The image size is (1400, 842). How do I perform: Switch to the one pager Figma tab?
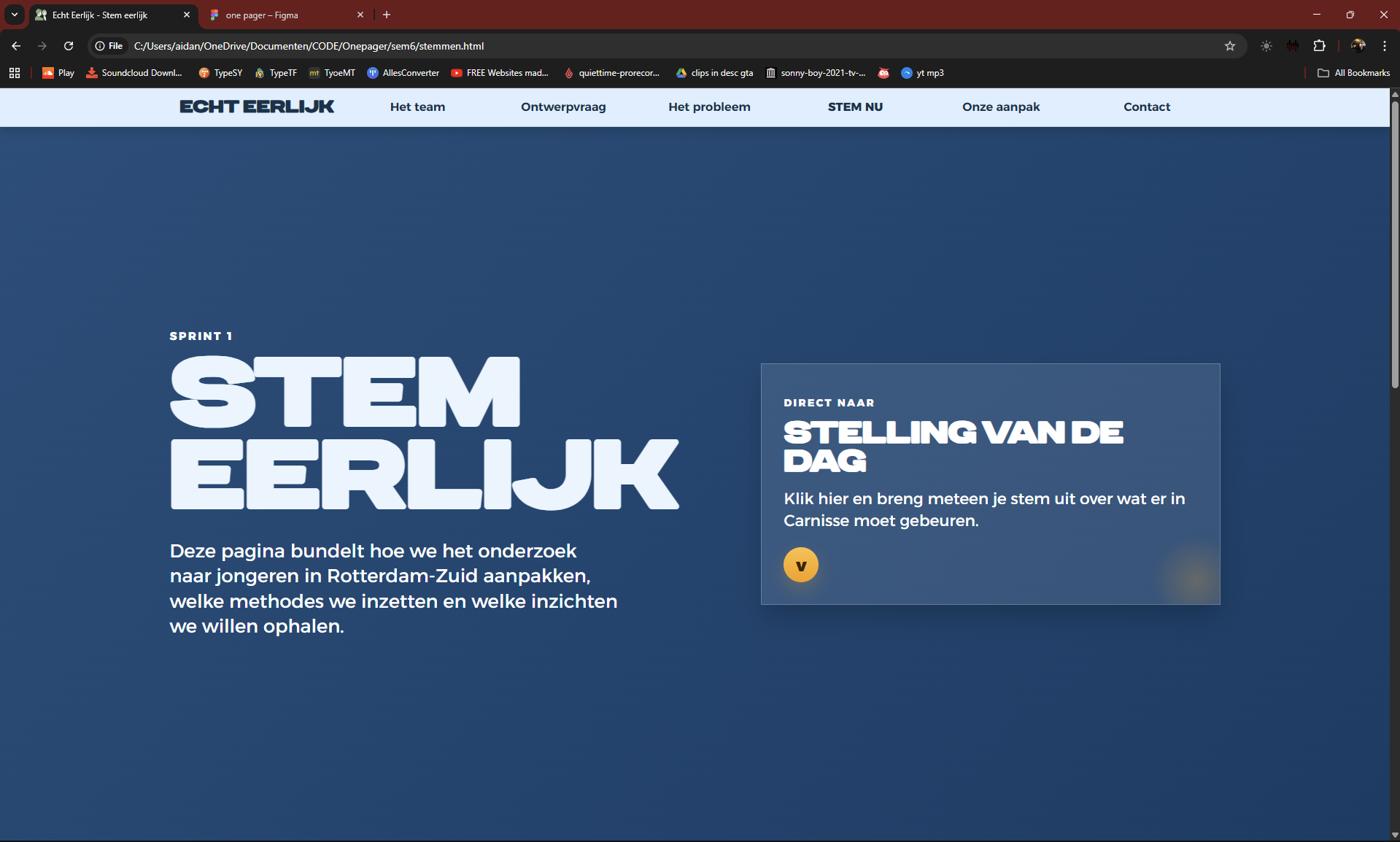277,15
